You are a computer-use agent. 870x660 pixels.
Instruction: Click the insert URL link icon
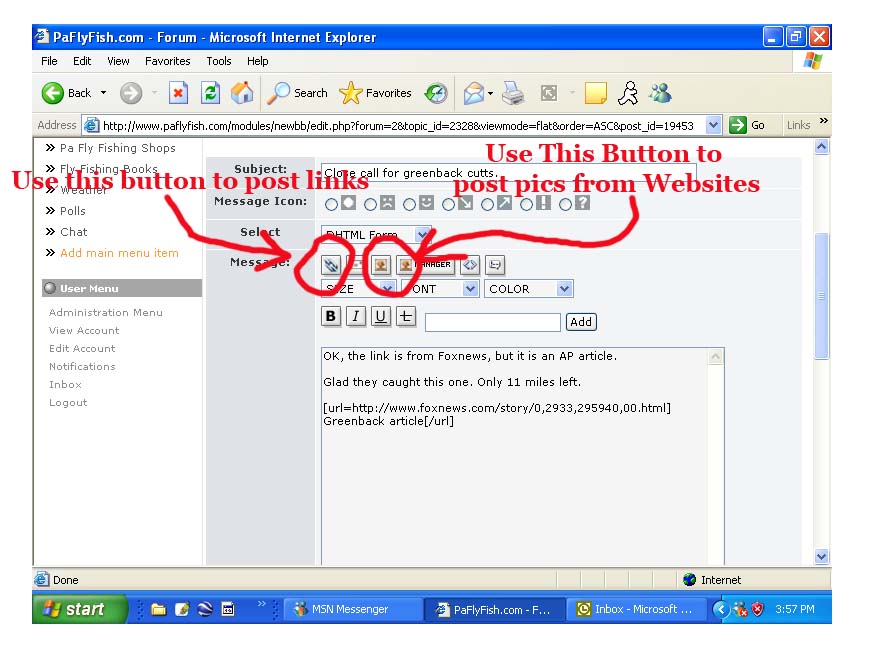[331, 265]
